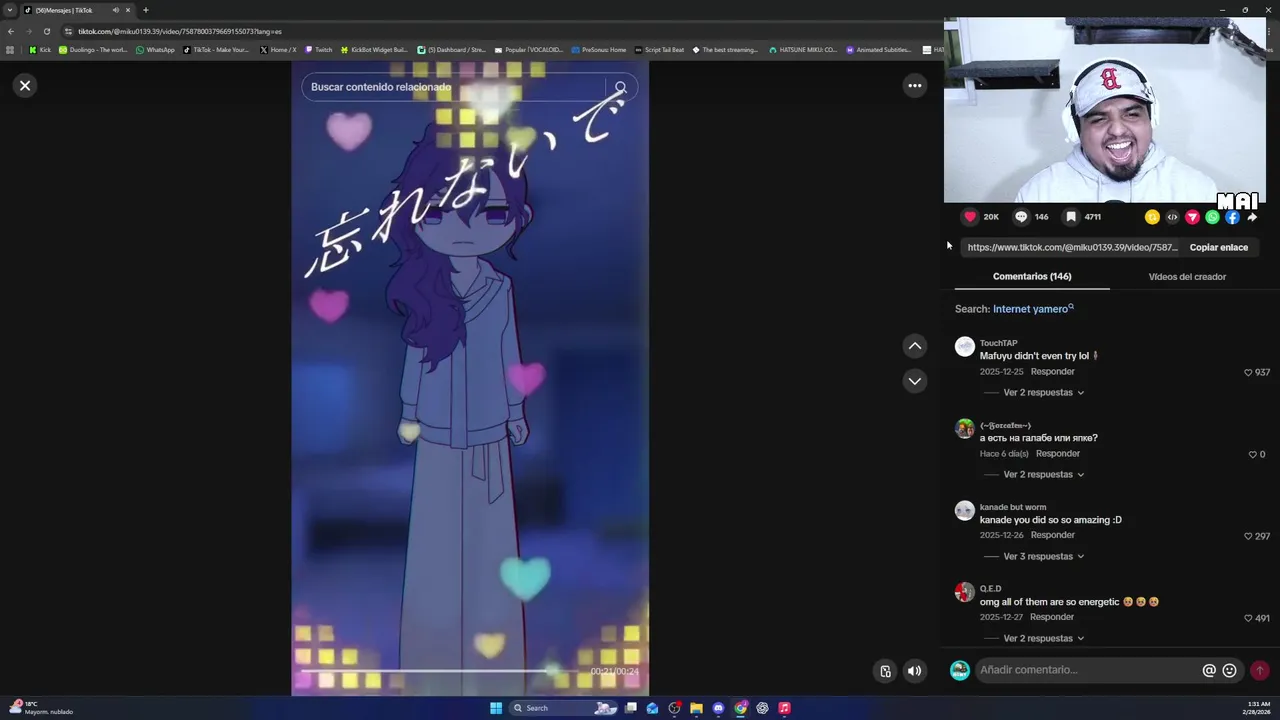Open Internet yamero search suggestion link
This screenshot has height=720, width=1280.
[1033, 309]
